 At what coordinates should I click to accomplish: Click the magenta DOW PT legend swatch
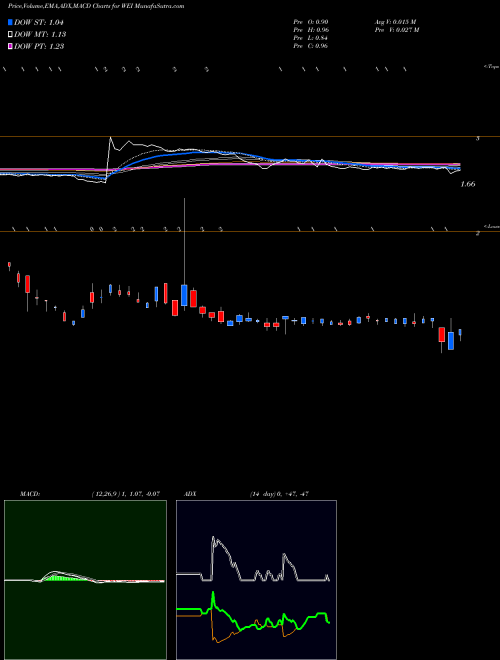(11, 46)
